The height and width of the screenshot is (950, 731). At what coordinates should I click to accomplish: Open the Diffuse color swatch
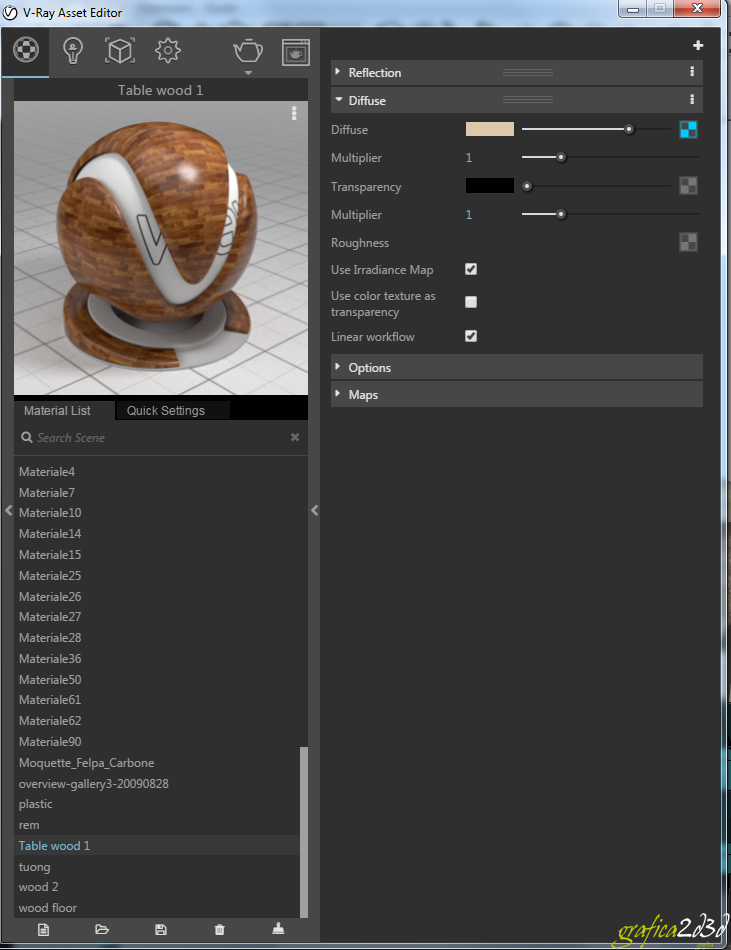pyautogui.click(x=490, y=129)
